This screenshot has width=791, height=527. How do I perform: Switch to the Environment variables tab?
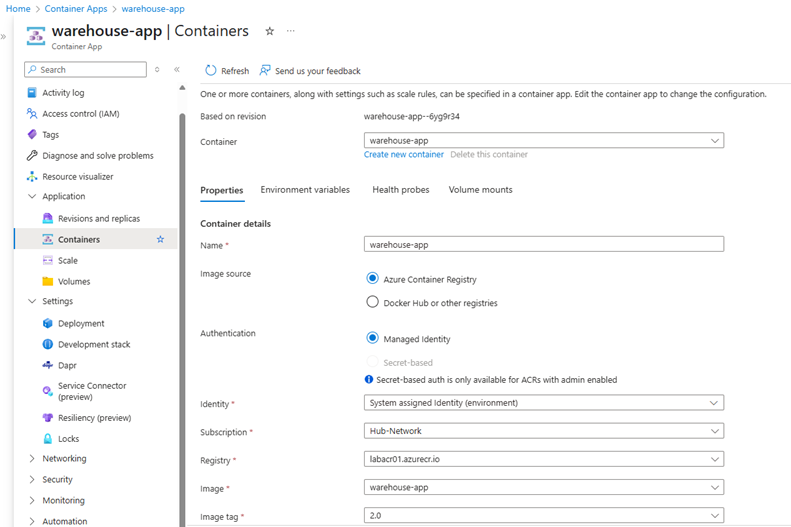305,190
